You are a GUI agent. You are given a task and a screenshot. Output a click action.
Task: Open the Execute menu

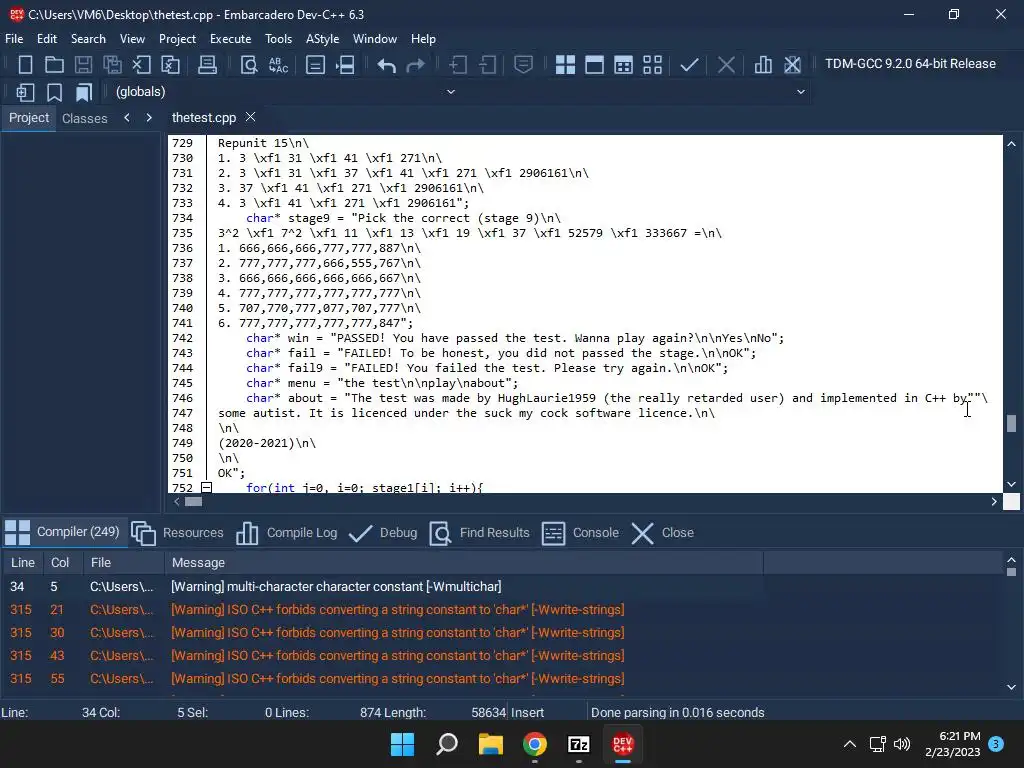coord(231,39)
